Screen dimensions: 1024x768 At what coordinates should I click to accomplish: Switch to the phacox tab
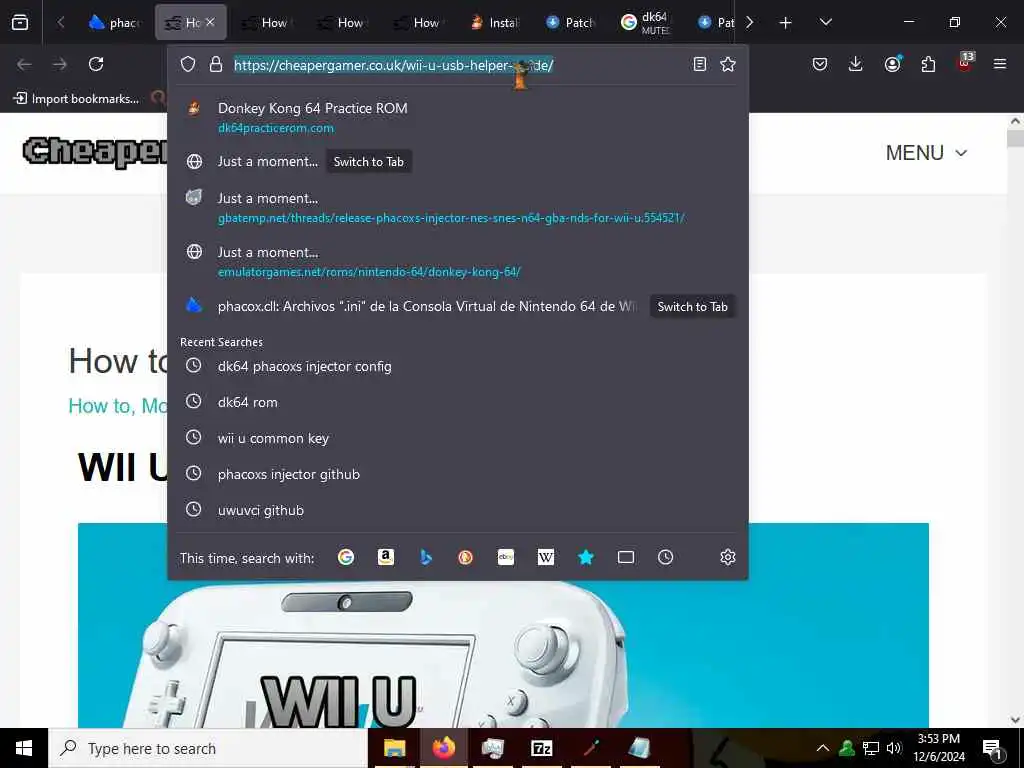114,22
